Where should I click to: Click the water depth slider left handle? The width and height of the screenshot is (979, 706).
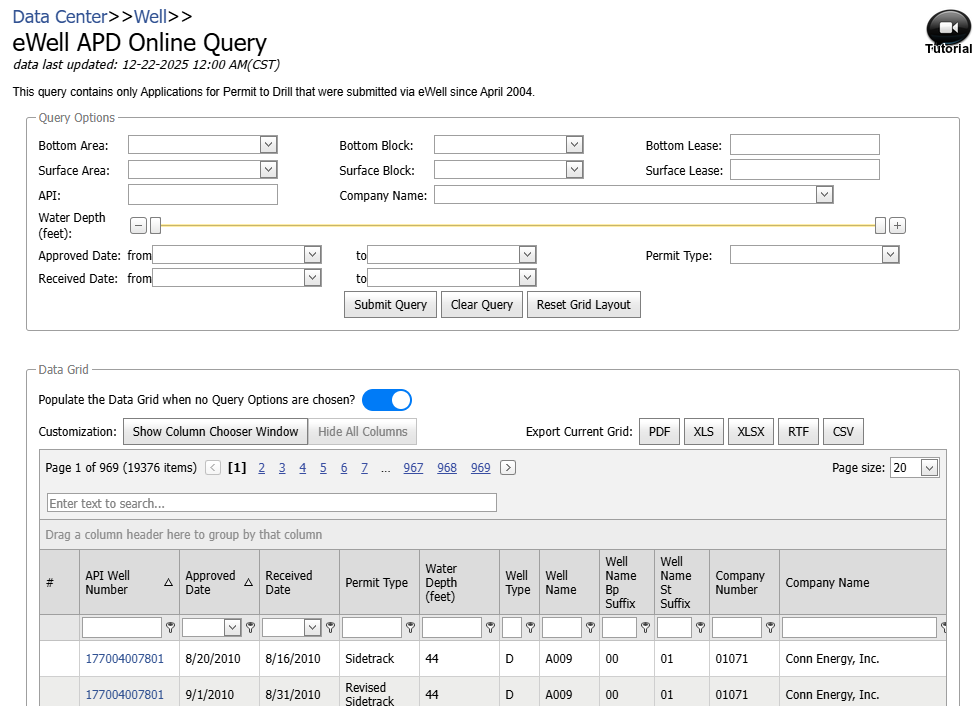(x=155, y=225)
